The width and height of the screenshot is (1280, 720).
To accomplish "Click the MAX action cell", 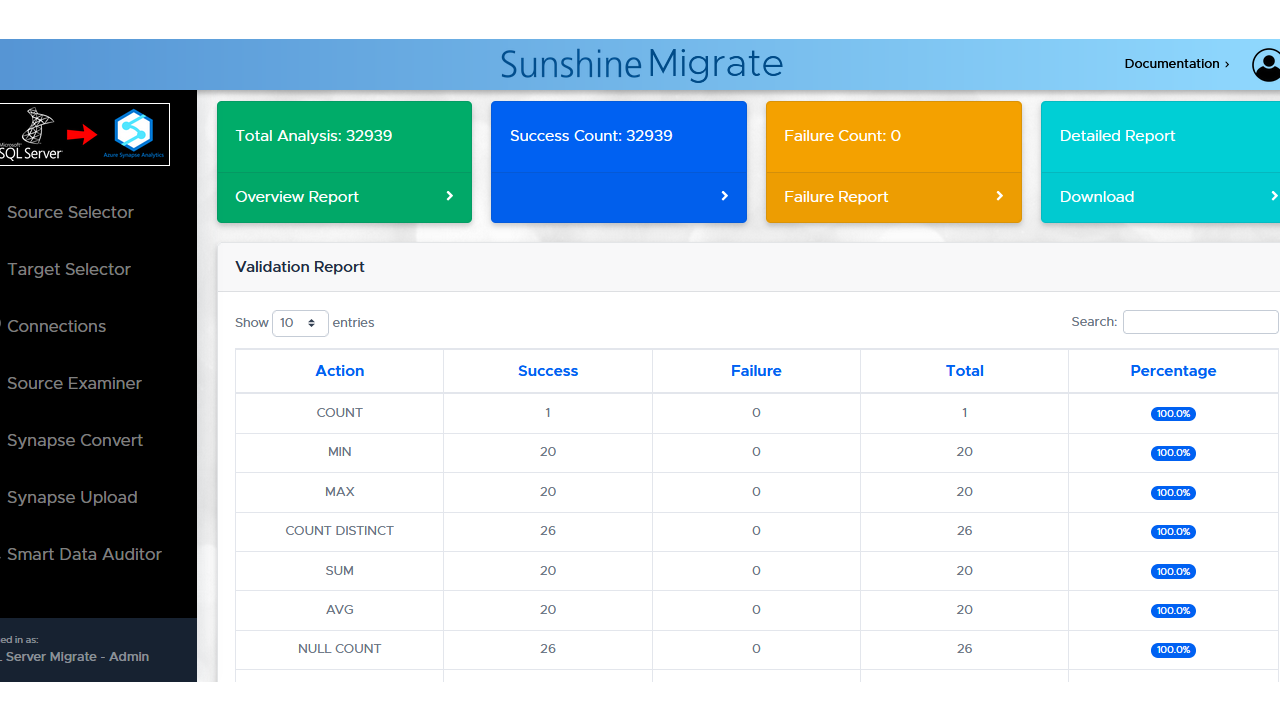I will tap(340, 492).
